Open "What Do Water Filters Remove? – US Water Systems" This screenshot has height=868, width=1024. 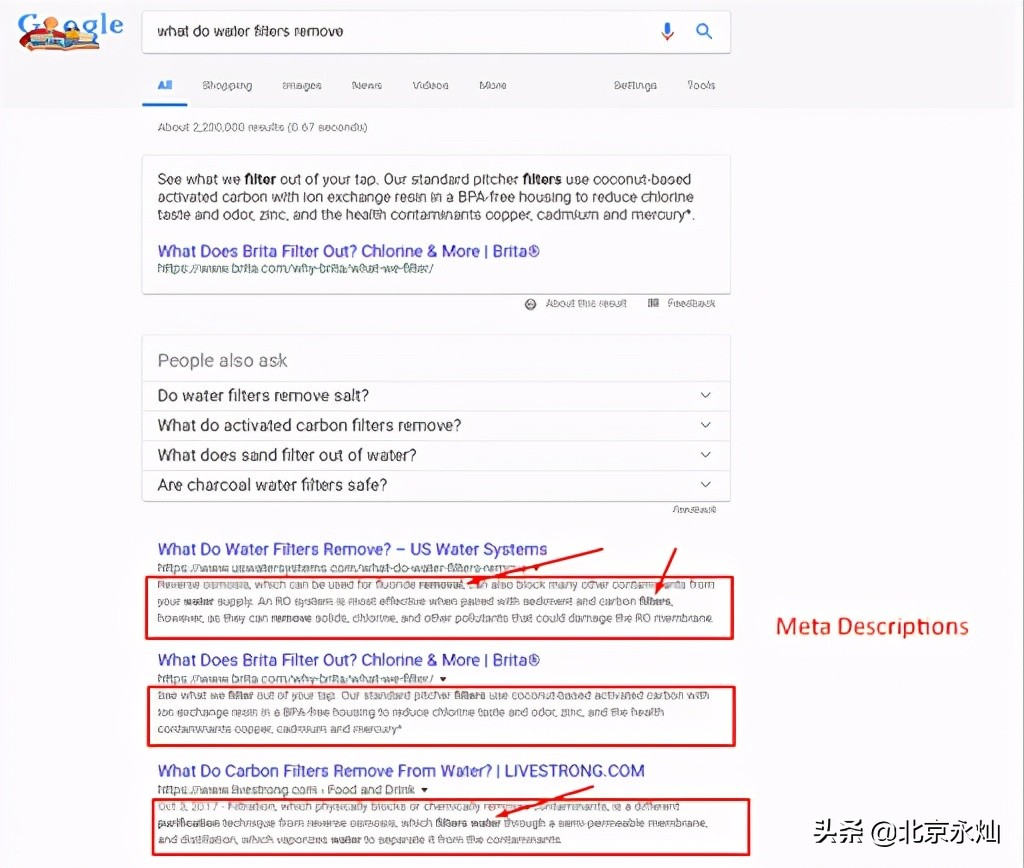tap(352, 549)
